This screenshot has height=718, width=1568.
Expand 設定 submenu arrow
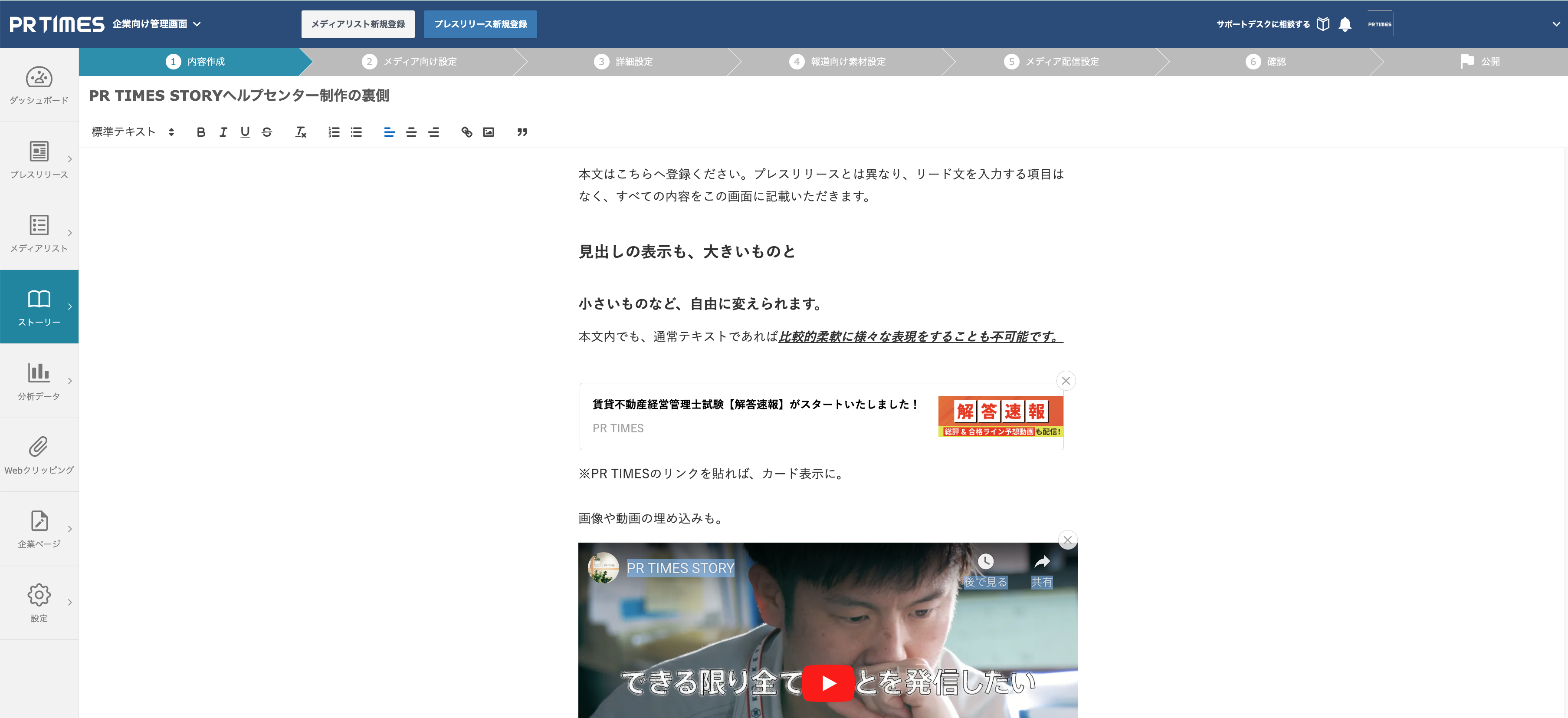click(70, 603)
